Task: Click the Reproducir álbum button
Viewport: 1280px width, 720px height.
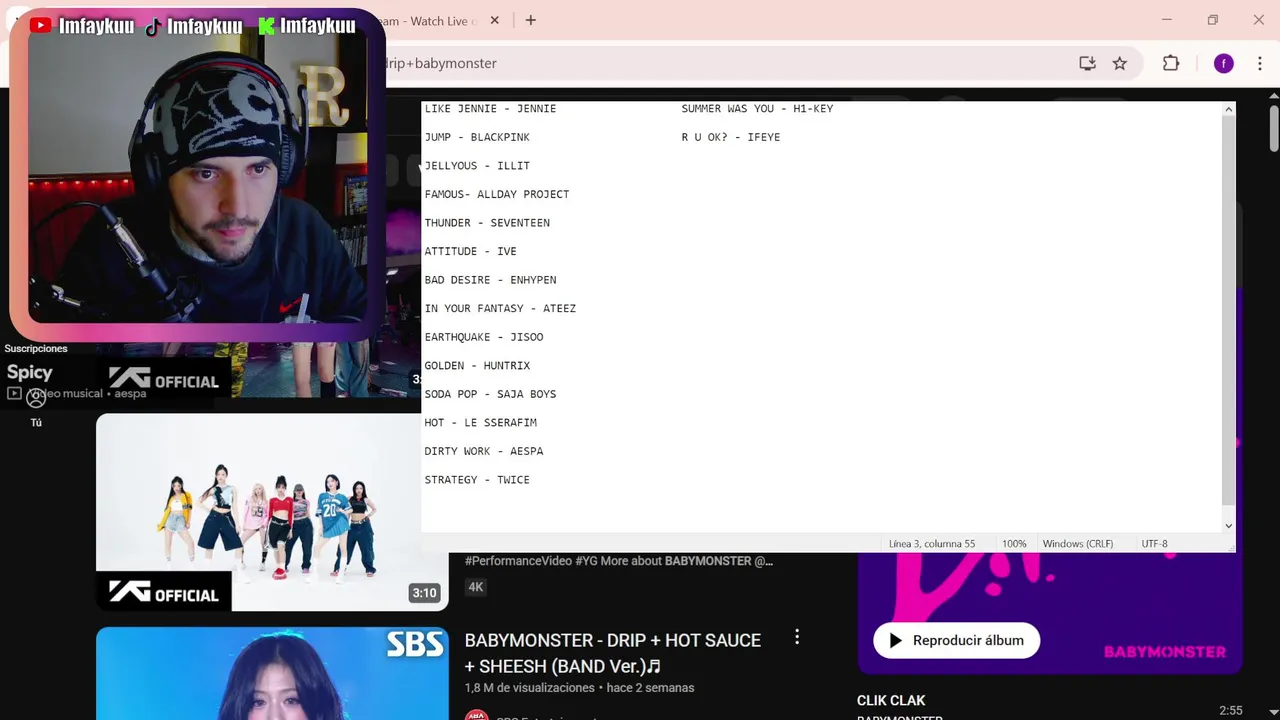Action: click(956, 640)
